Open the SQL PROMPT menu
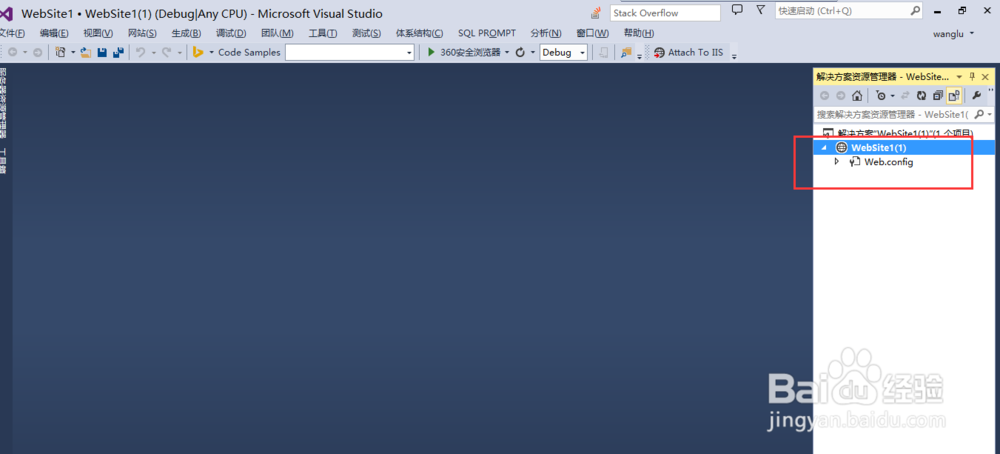Image resolution: width=1000 pixels, height=454 pixels. (x=487, y=33)
